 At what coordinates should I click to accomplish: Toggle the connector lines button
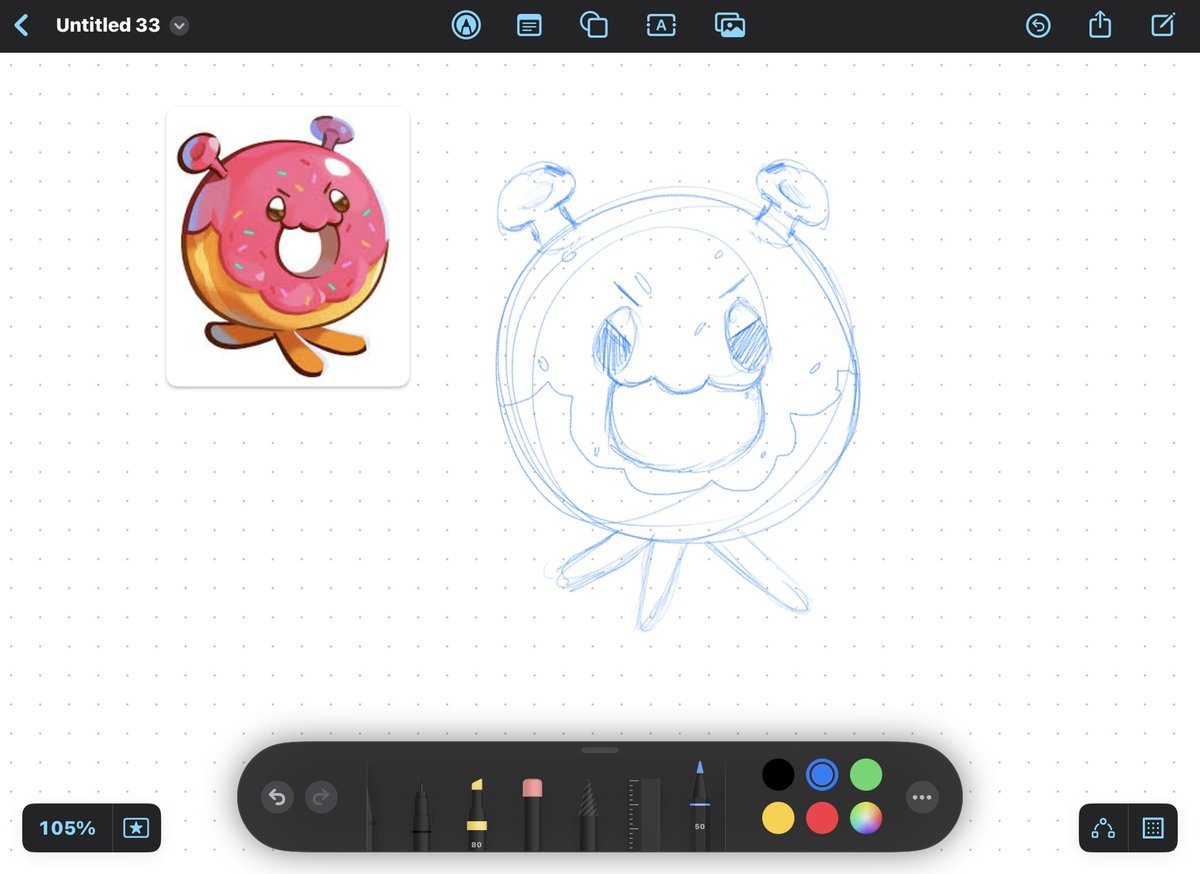(x=1103, y=828)
